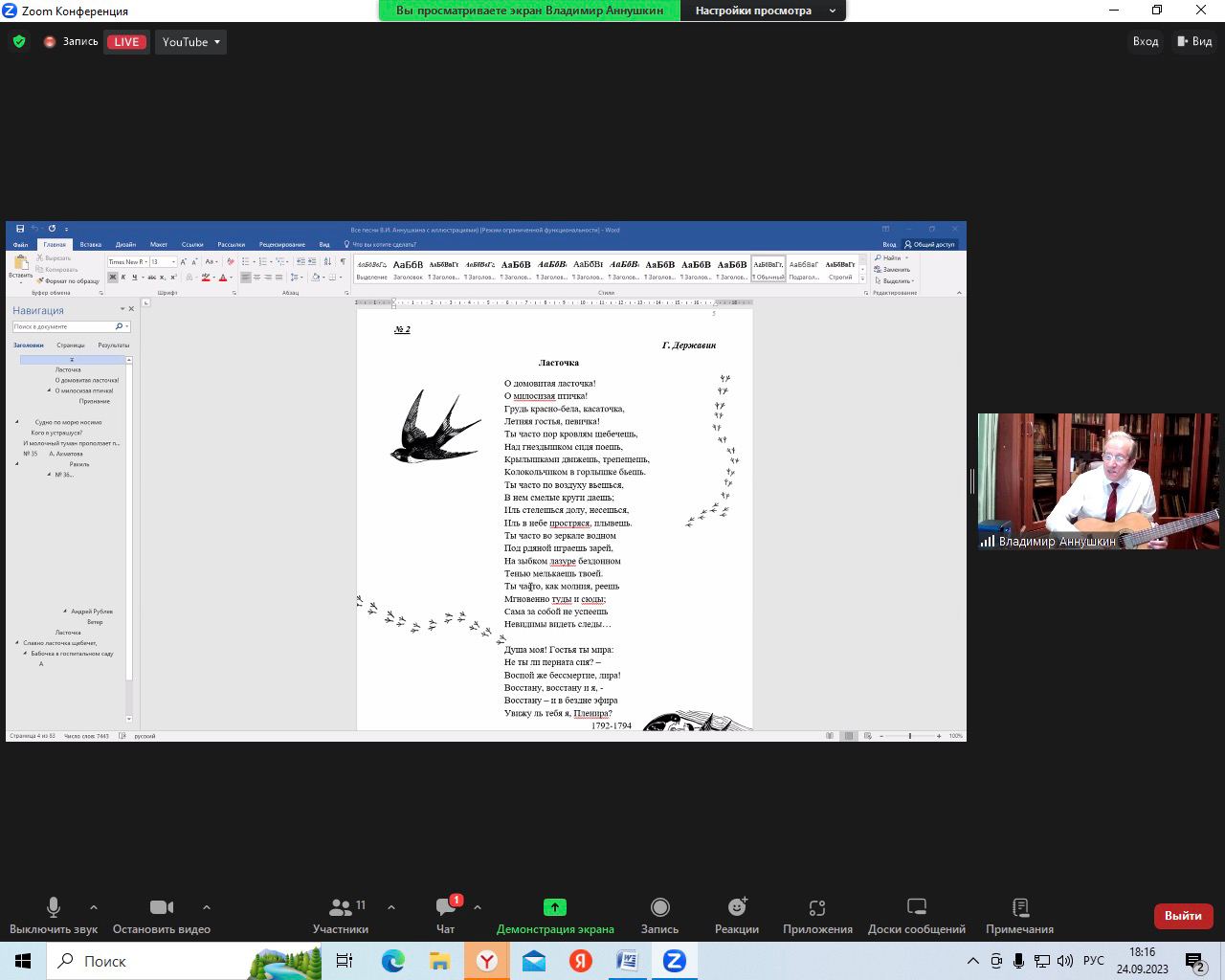
Task: Toggle Bold formatting in Word
Action: click(112, 278)
